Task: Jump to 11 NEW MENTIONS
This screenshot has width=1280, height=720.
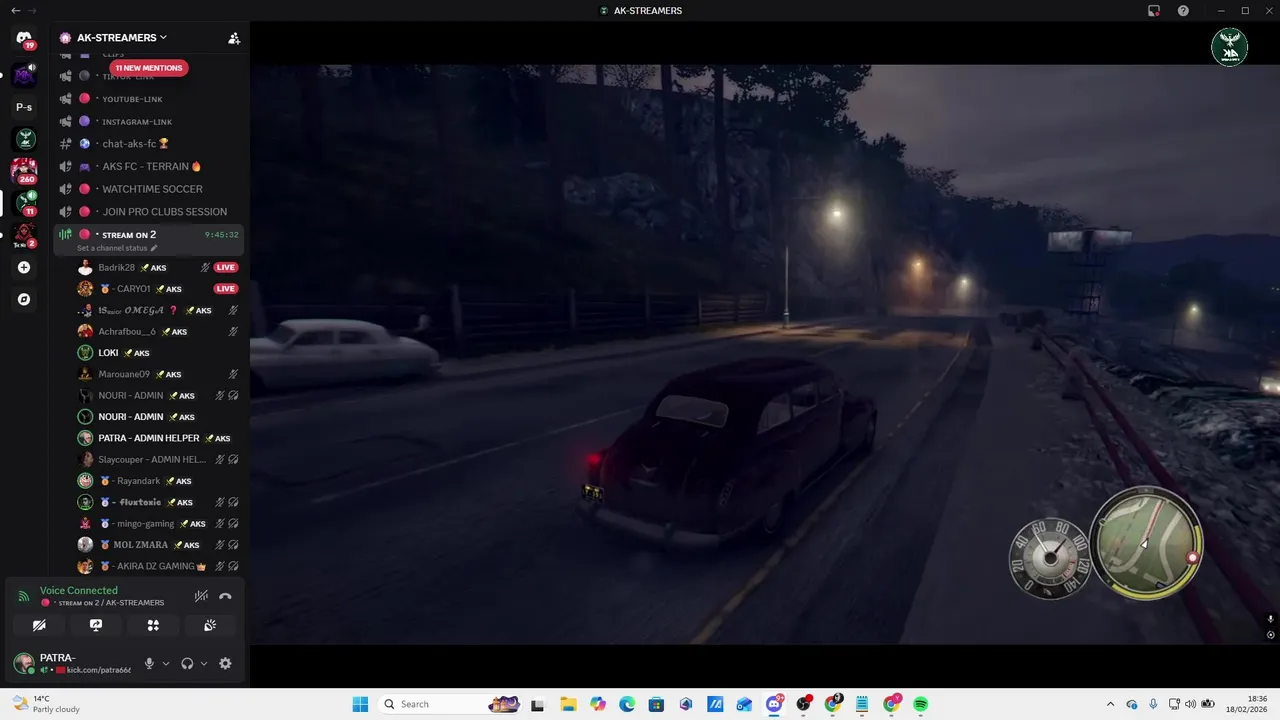Action: click(x=148, y=68)
